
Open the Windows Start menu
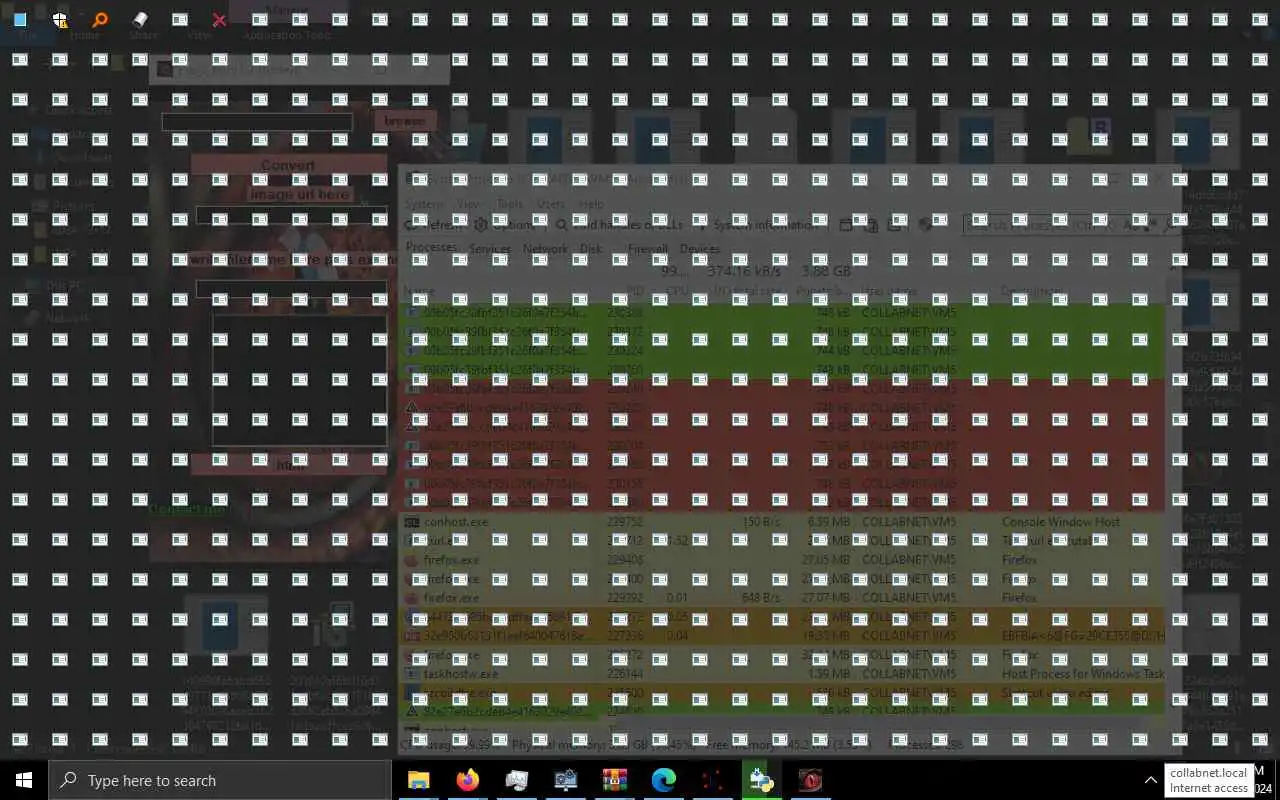tap(24, 780)
